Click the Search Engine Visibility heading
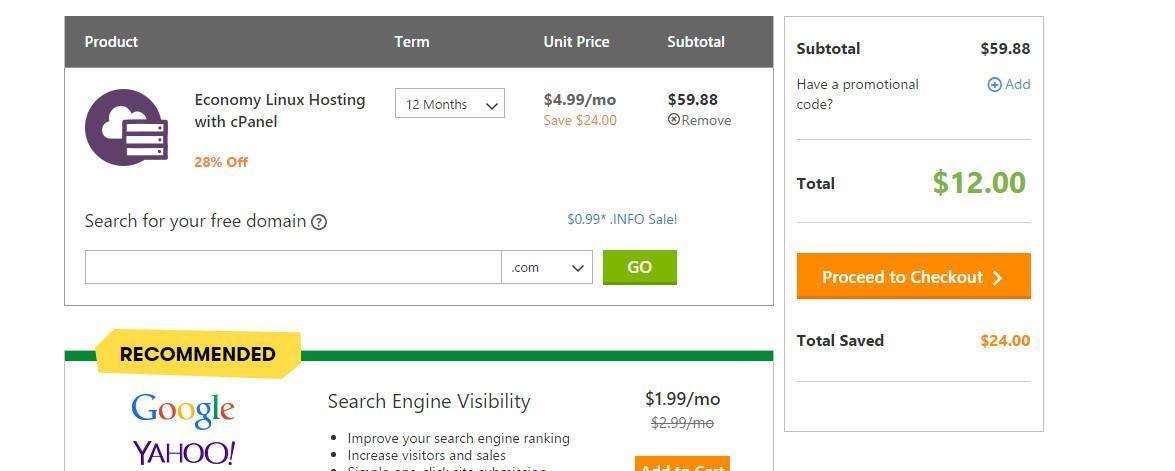This screenshot has width=1175, height=471. point(429,401)
